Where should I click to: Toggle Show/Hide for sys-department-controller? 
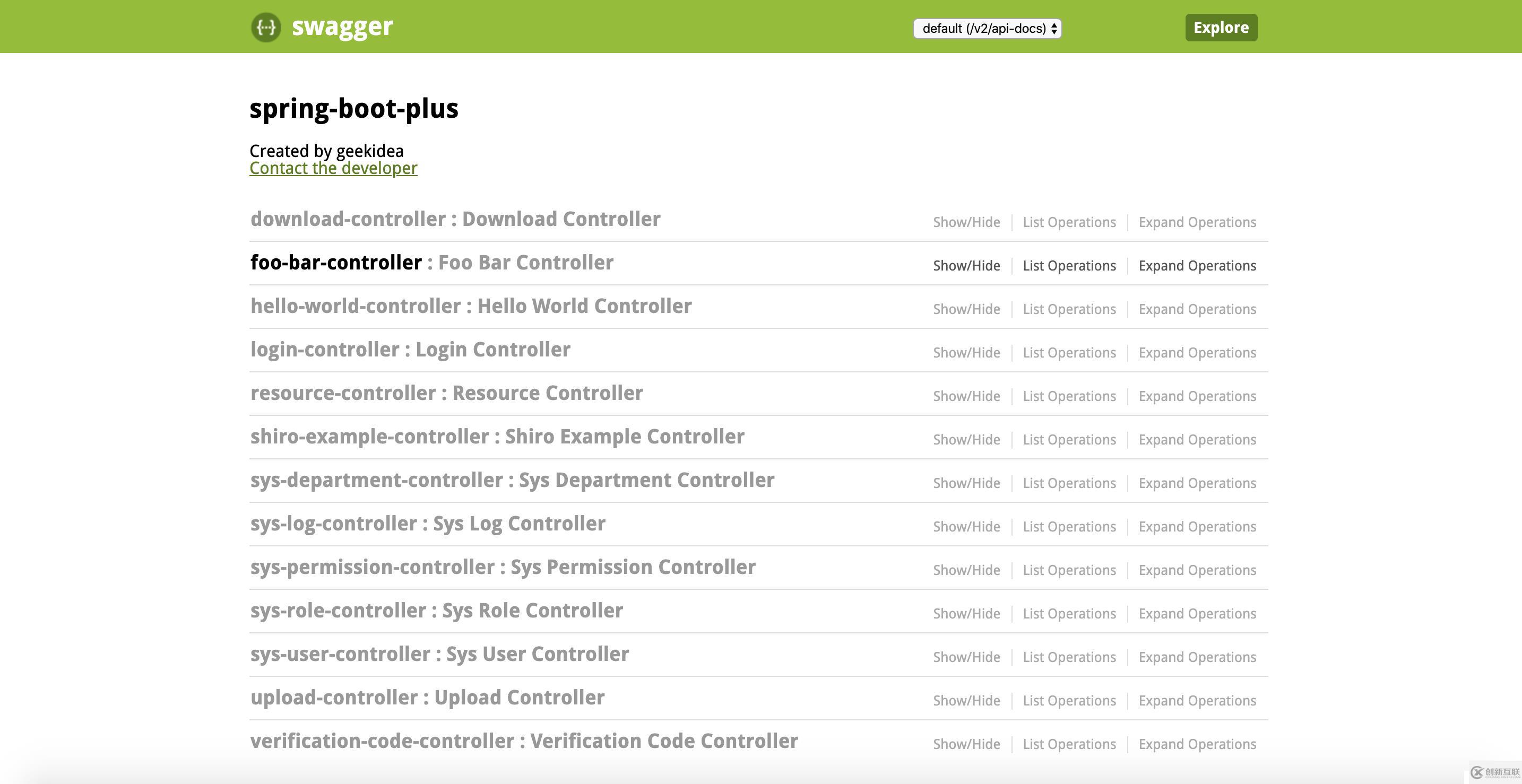point(966,484)
